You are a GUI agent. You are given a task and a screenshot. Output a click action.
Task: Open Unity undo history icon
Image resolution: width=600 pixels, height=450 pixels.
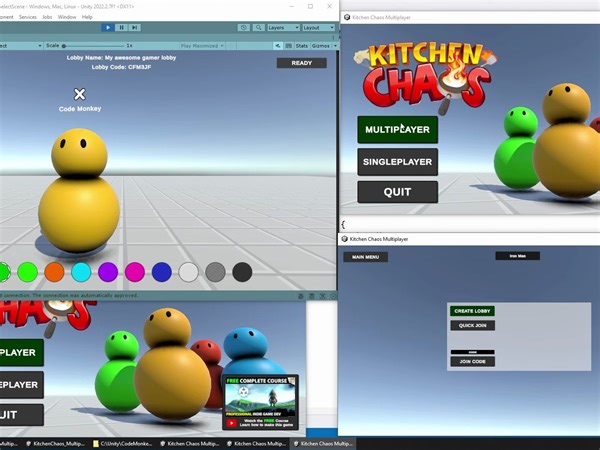pyautogui.click(x=243, y=28)
